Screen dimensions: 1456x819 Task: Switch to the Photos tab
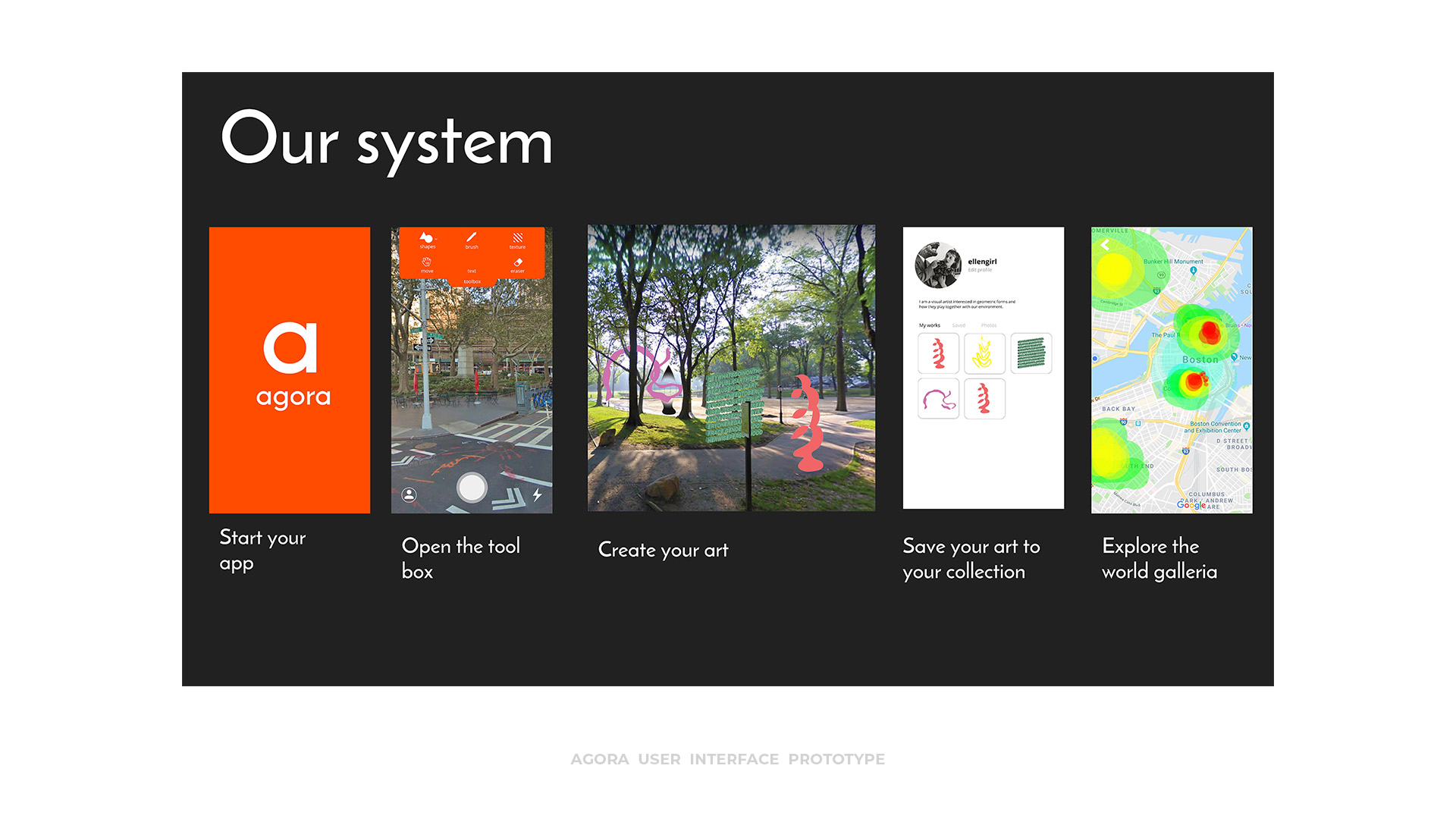pos(989,325)
